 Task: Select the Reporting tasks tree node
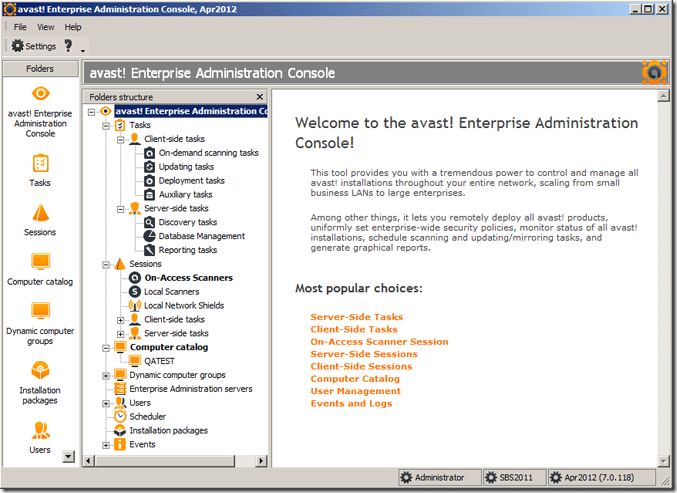coord(187,250)
